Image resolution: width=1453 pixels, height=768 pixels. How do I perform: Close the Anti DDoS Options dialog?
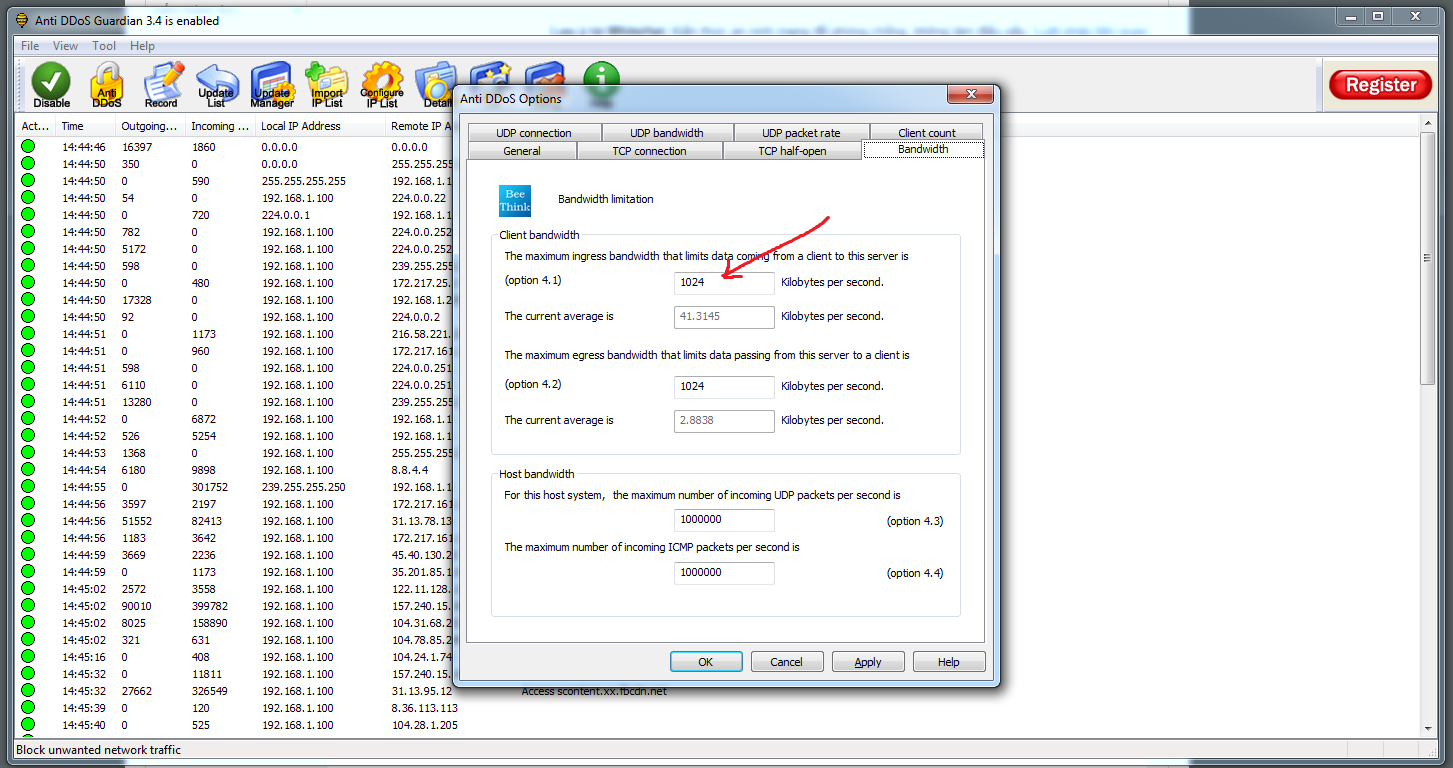tap(970, 95)
